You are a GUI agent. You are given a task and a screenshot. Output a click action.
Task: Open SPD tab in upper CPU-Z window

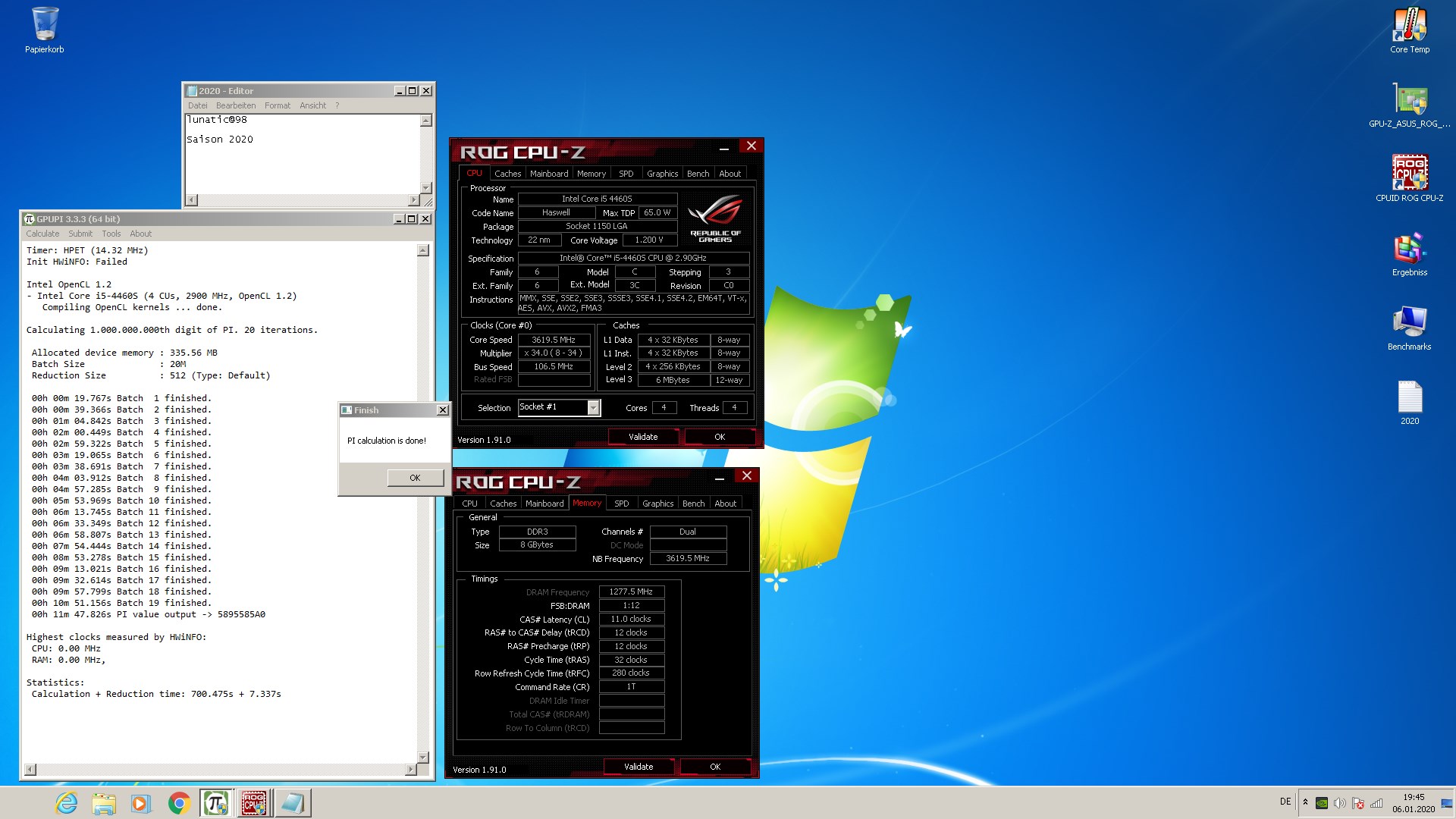pyautogui.click(x=626, y=174)
